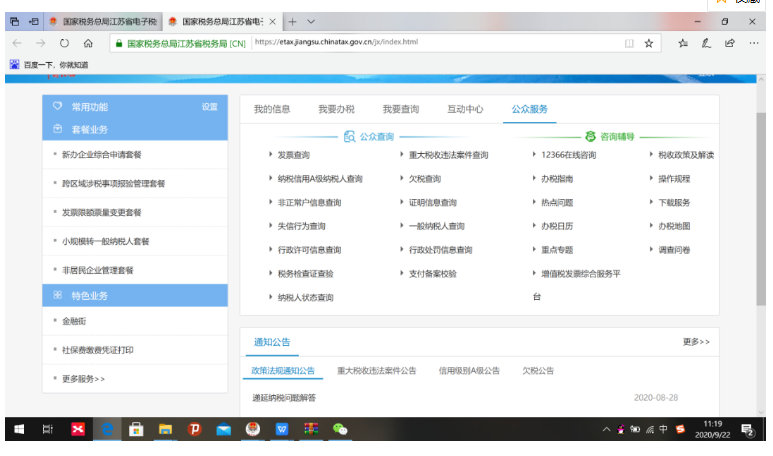Switch to 我要查询 tab
Viewport: 773px width, 456px height.
[401, 109]
